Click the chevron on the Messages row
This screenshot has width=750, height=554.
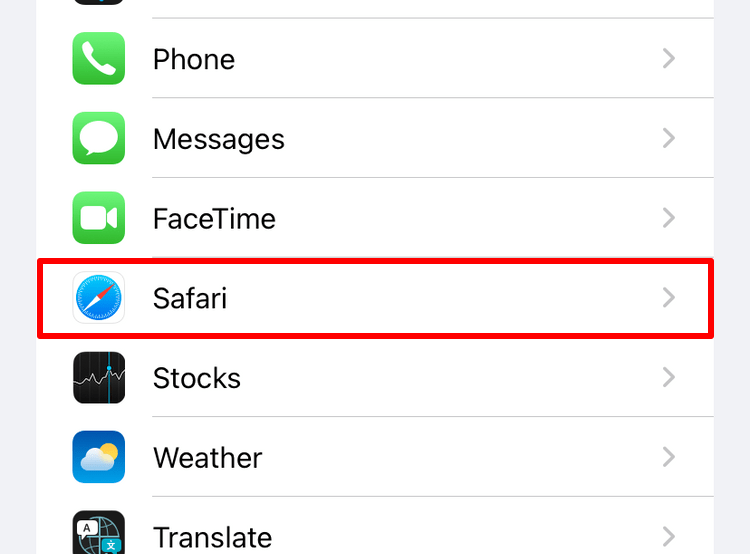(x=669, y=139)
